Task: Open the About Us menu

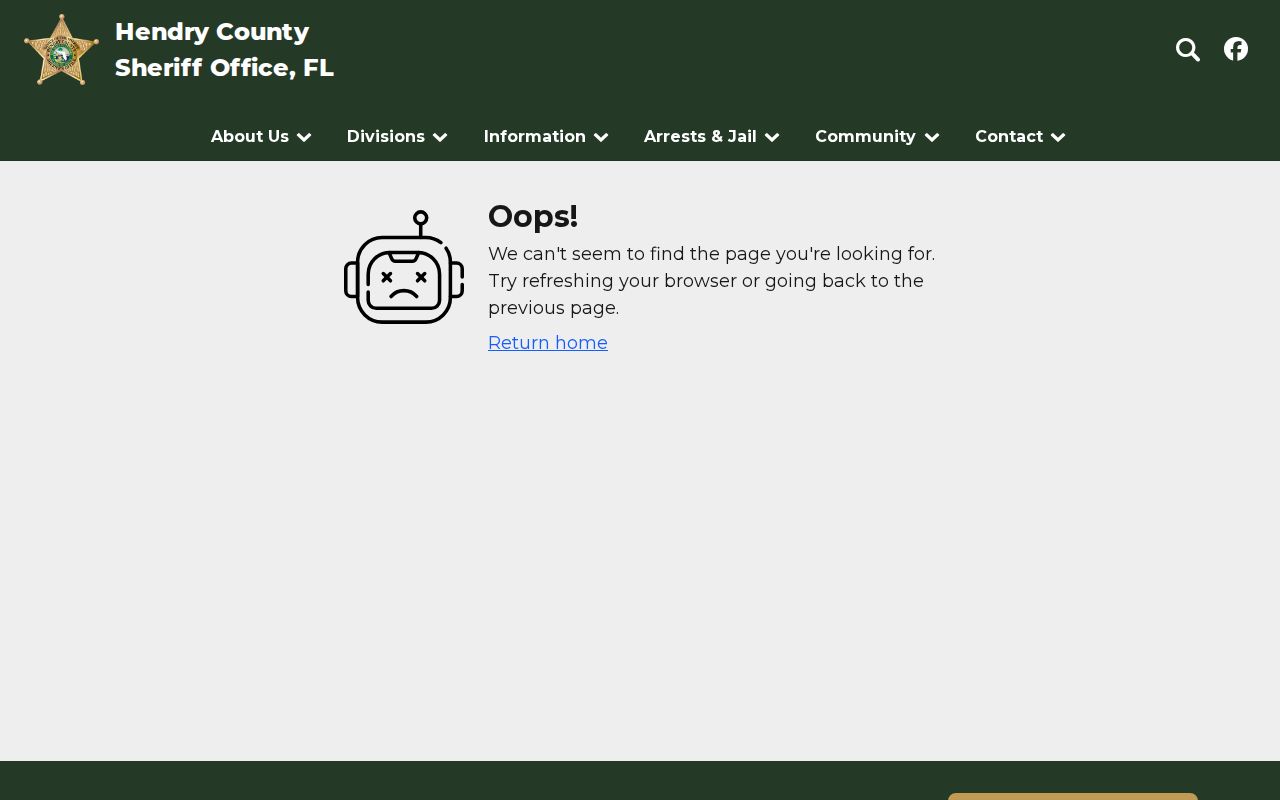Action: click(250, 136)
